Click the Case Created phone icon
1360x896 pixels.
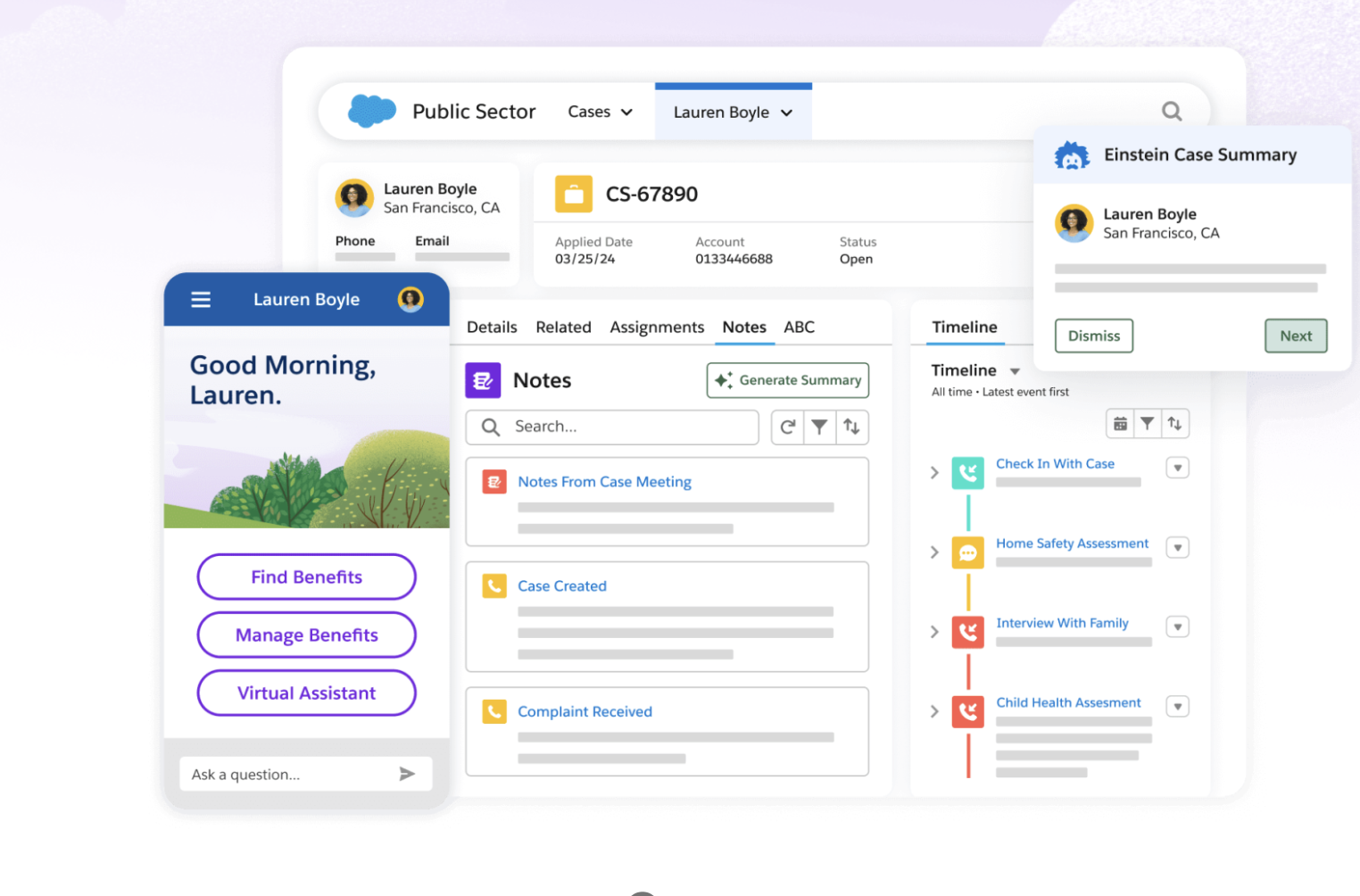pos(494,586)
